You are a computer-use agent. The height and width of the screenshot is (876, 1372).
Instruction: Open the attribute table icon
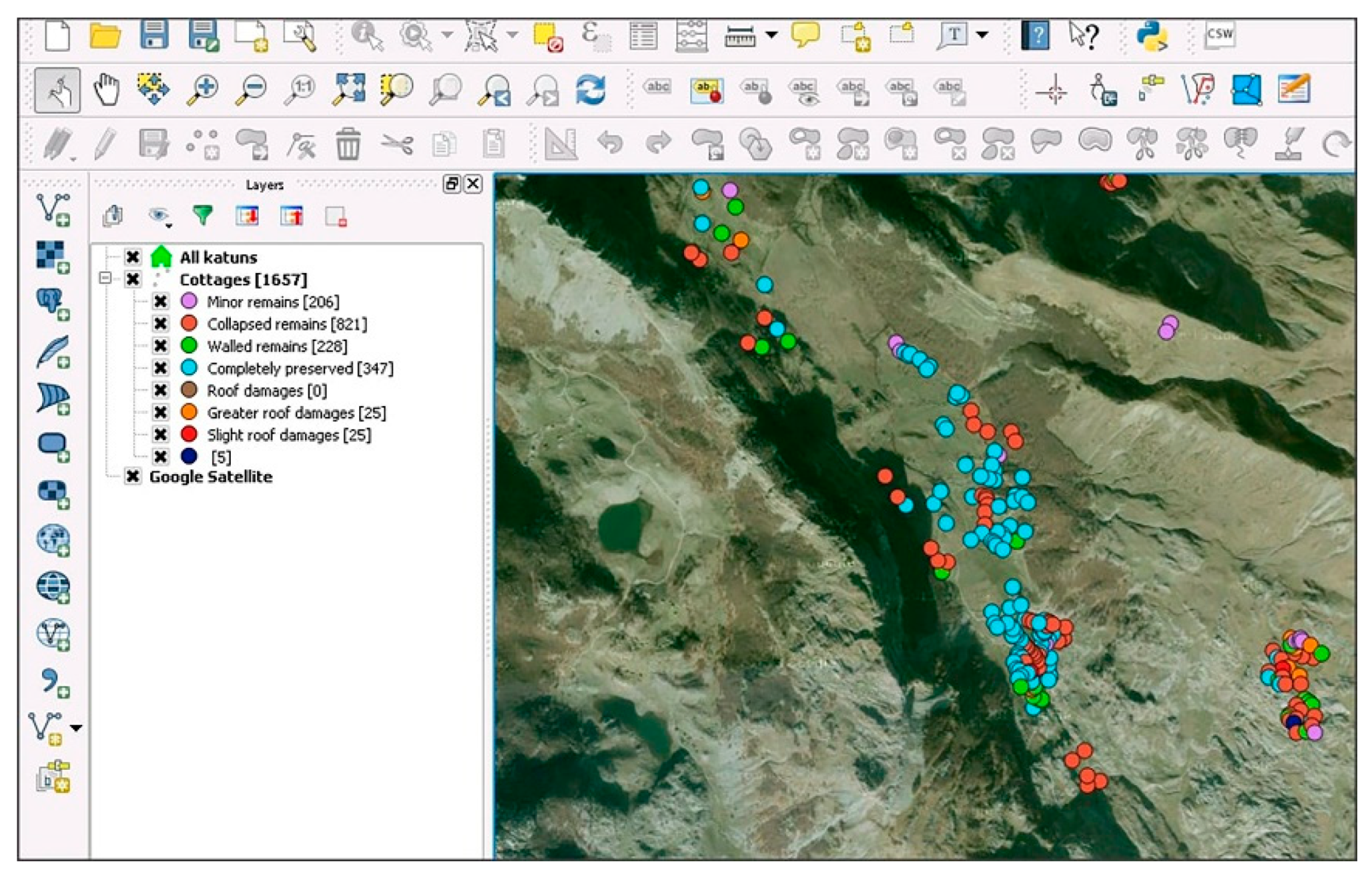click(643, 36)
